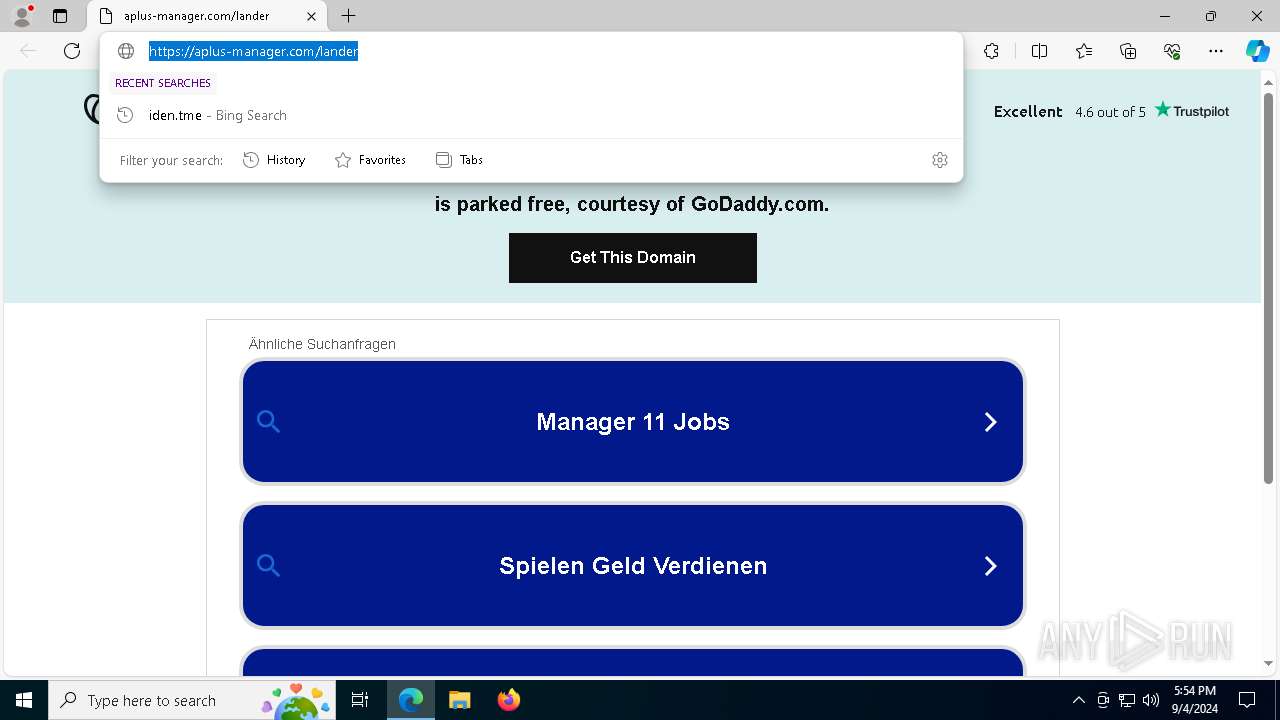Open the Extensions puzzle icon

[x=991, y=51]
